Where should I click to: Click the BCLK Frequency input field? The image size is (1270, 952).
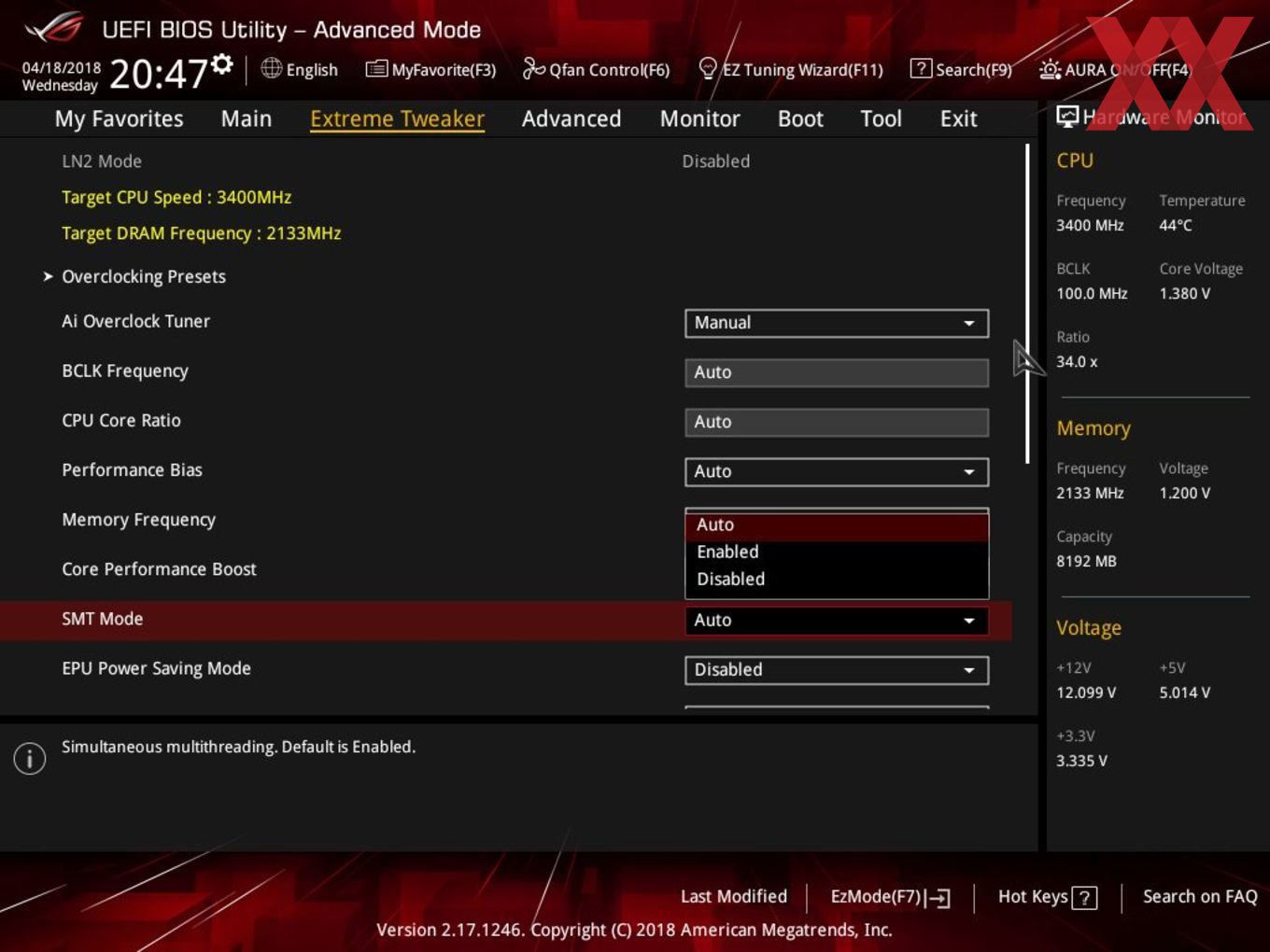(x=837, y=372)
